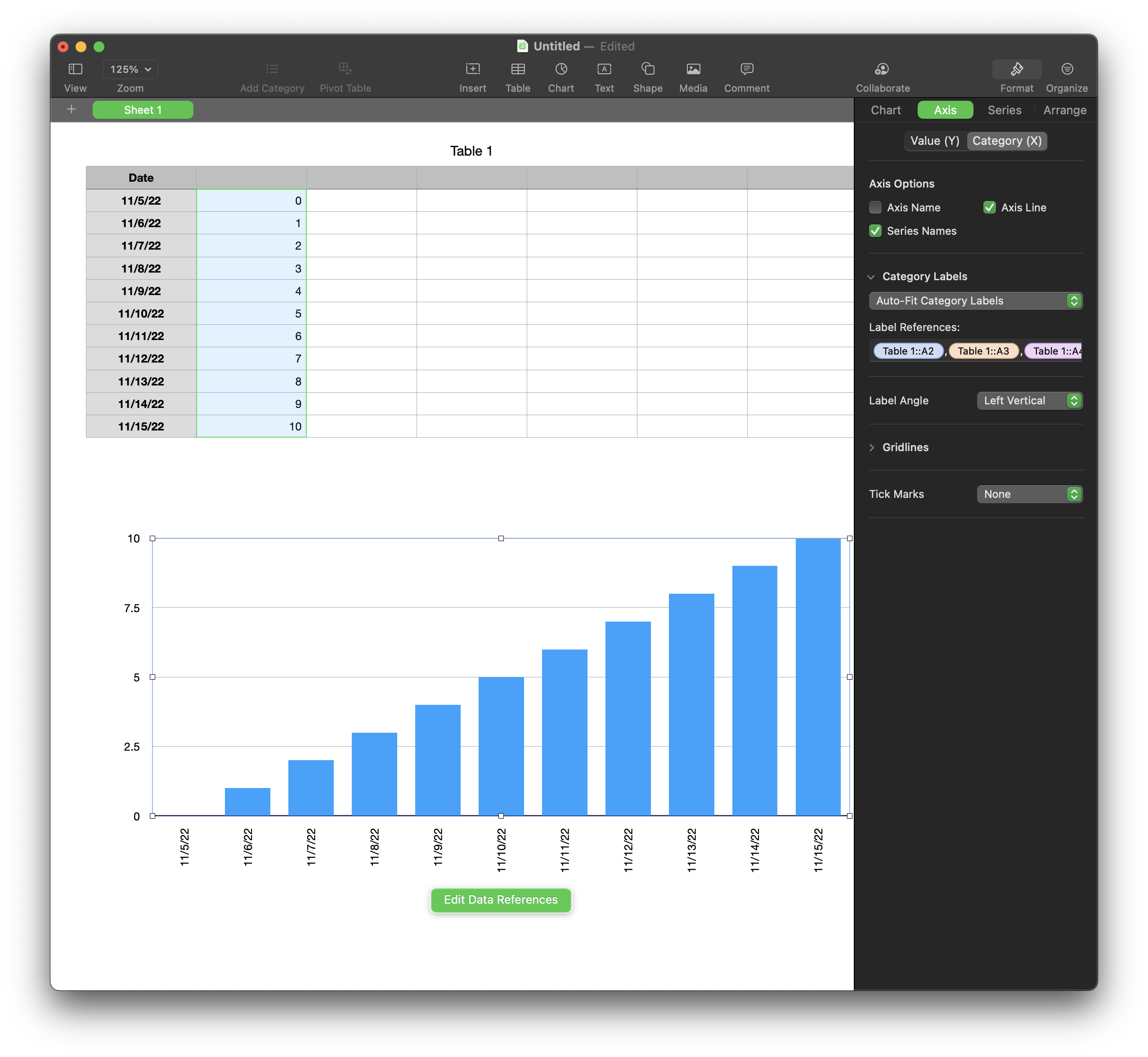Add a Comment from toolbar
This screenshot has width=1148, height=1057.
[x=746, y=70]
